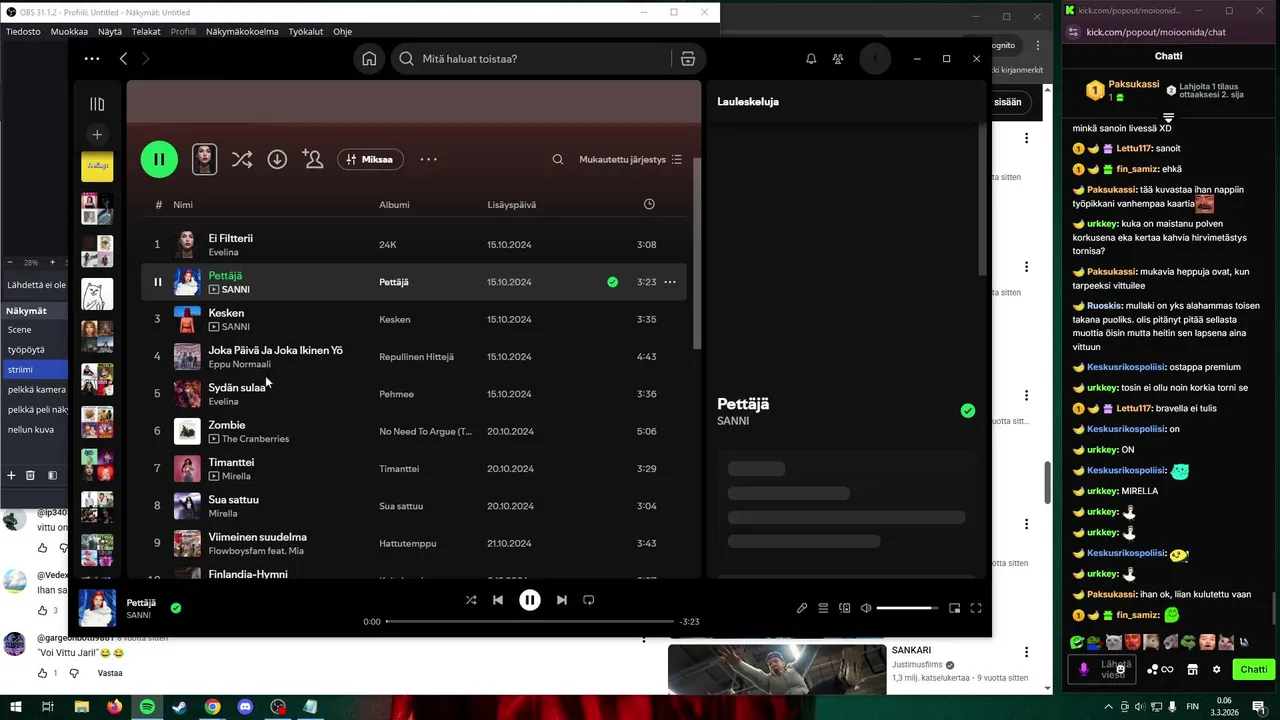
Task: Open the Kick chat shop icon
Action: pyautogui.click(x=1192, y=670)
